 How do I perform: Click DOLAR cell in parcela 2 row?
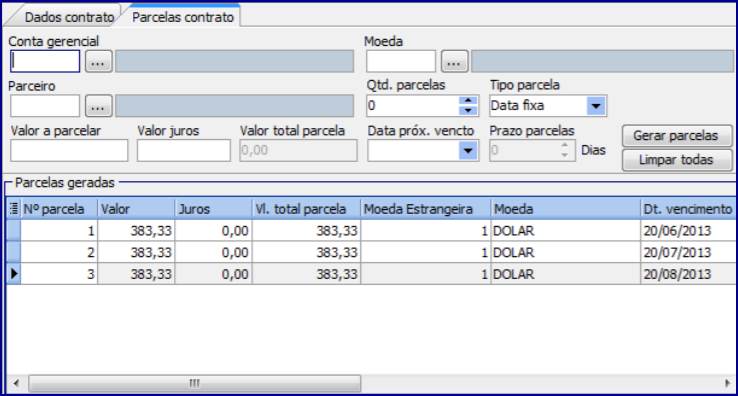566,252
